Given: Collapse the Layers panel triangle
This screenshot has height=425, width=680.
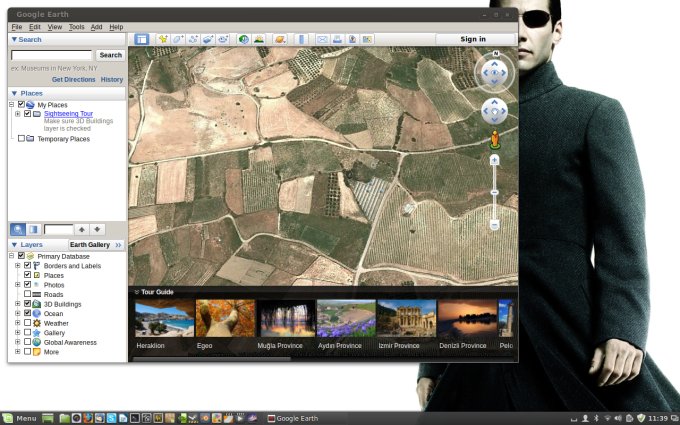Looking at the screenshot, I should pyautogui.click(x=14, y=245).
